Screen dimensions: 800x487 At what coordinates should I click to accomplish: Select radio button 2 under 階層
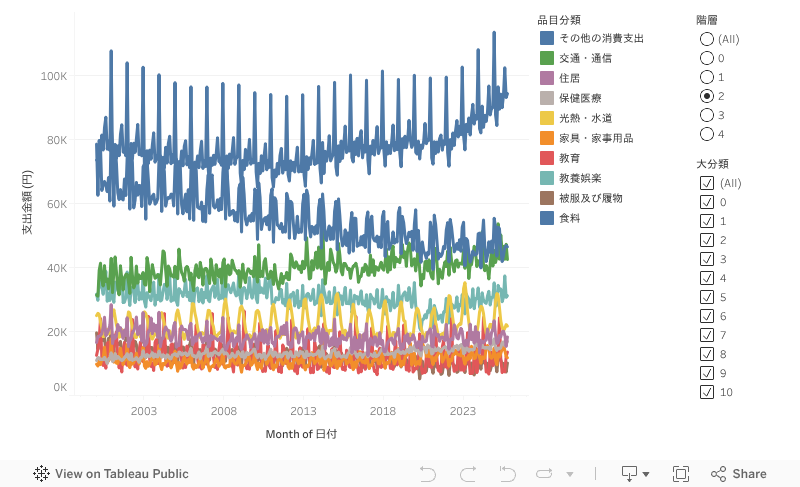pos(707,96)
